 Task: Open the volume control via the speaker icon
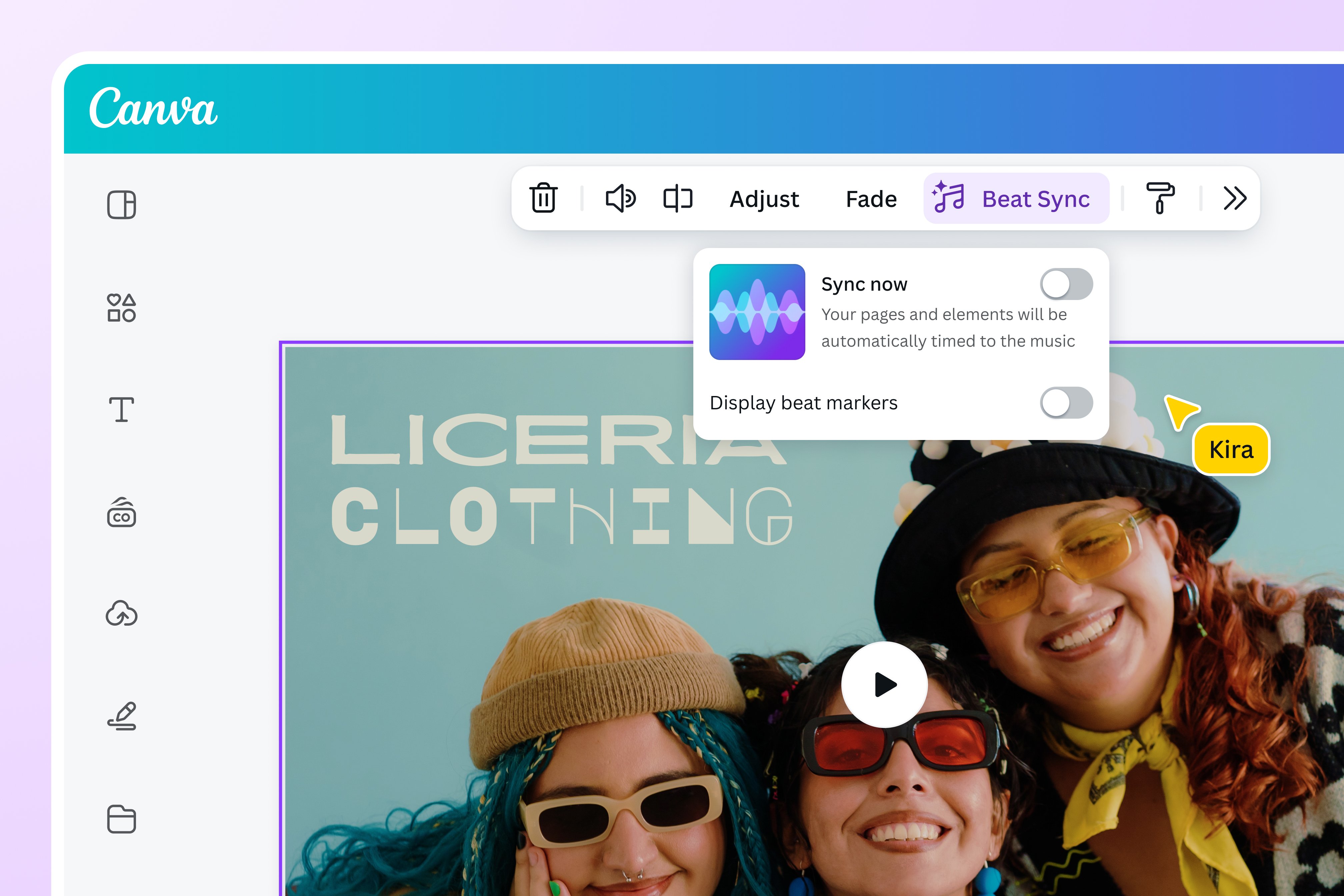coord(622,199)
